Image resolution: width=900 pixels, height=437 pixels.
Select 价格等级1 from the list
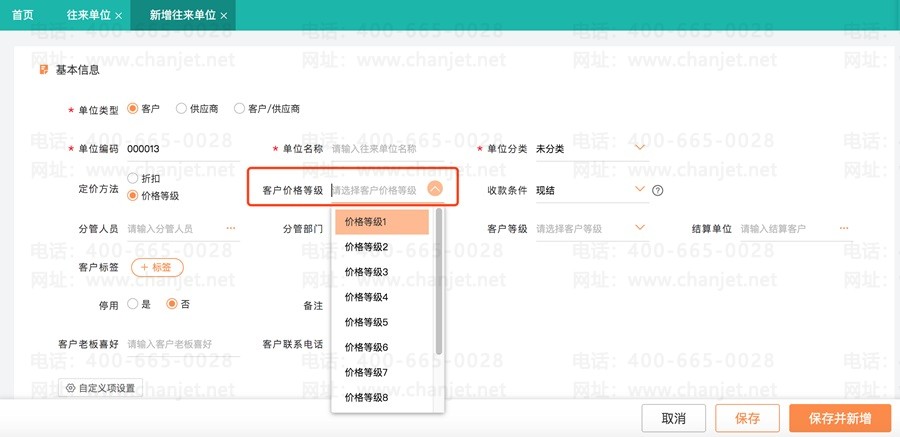[382, 222]
